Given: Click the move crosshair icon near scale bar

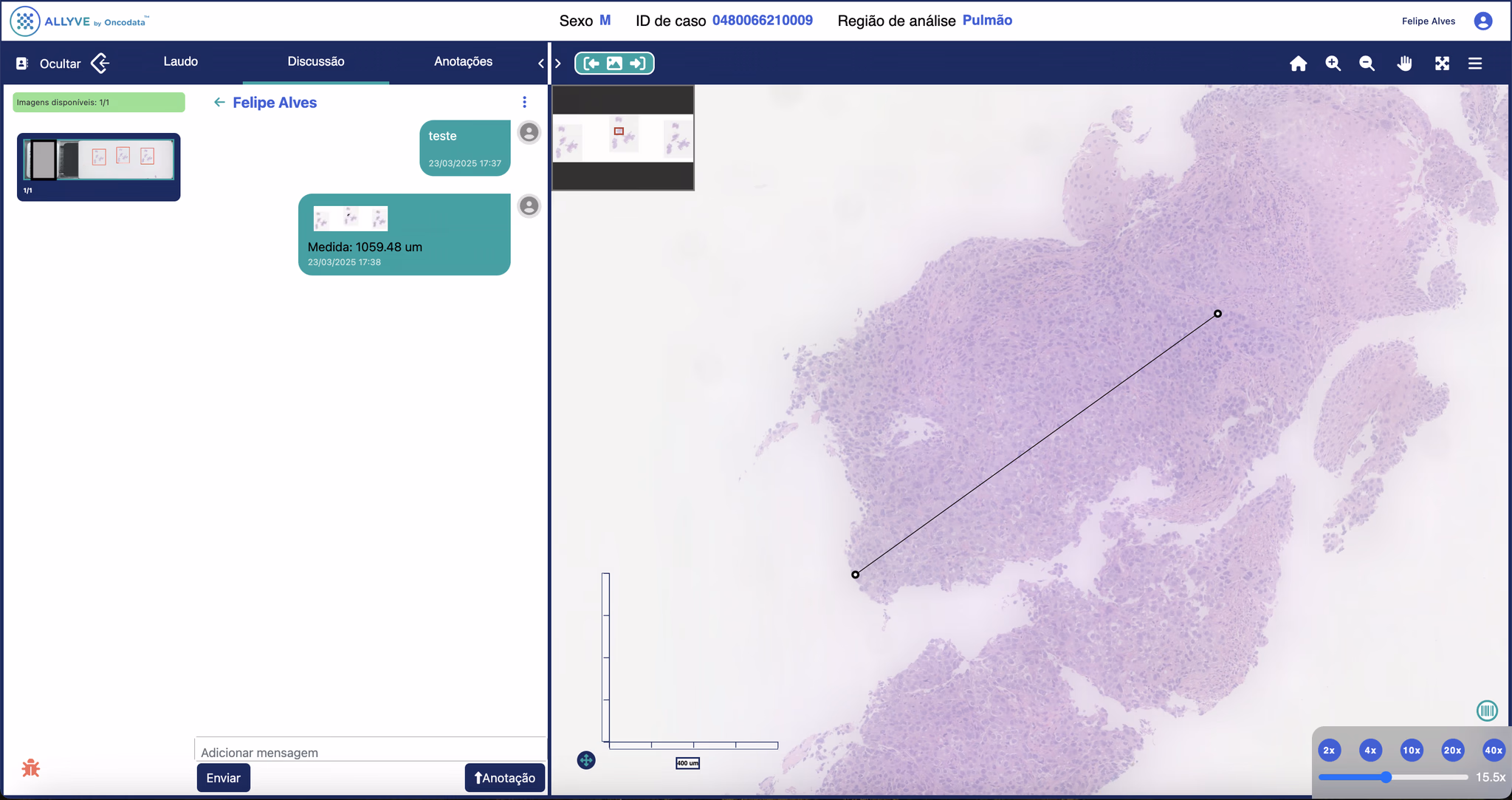Looking at the screenshot, I should tap(586, 760).
